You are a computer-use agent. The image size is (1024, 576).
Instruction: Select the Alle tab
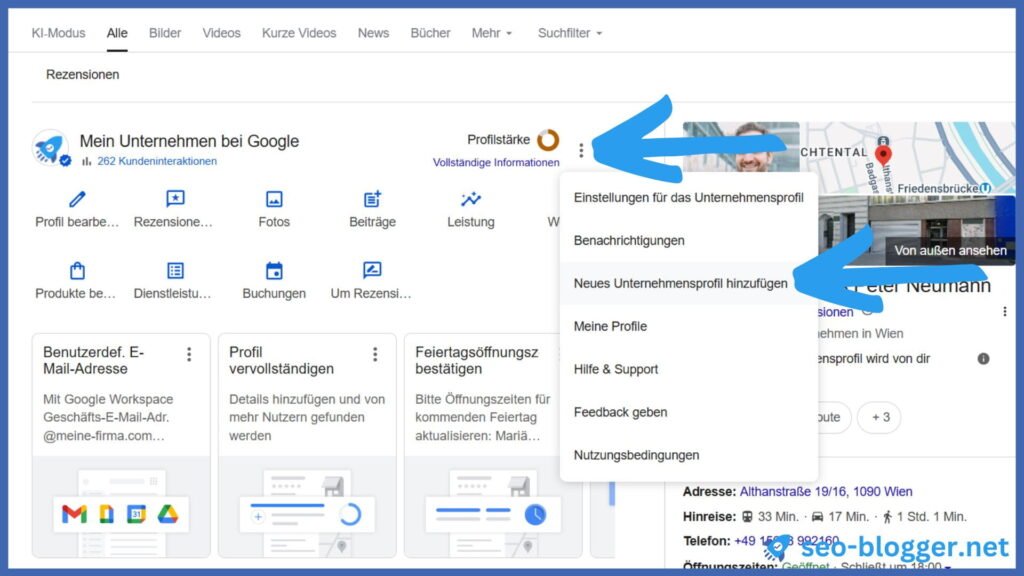click(117, 33)
